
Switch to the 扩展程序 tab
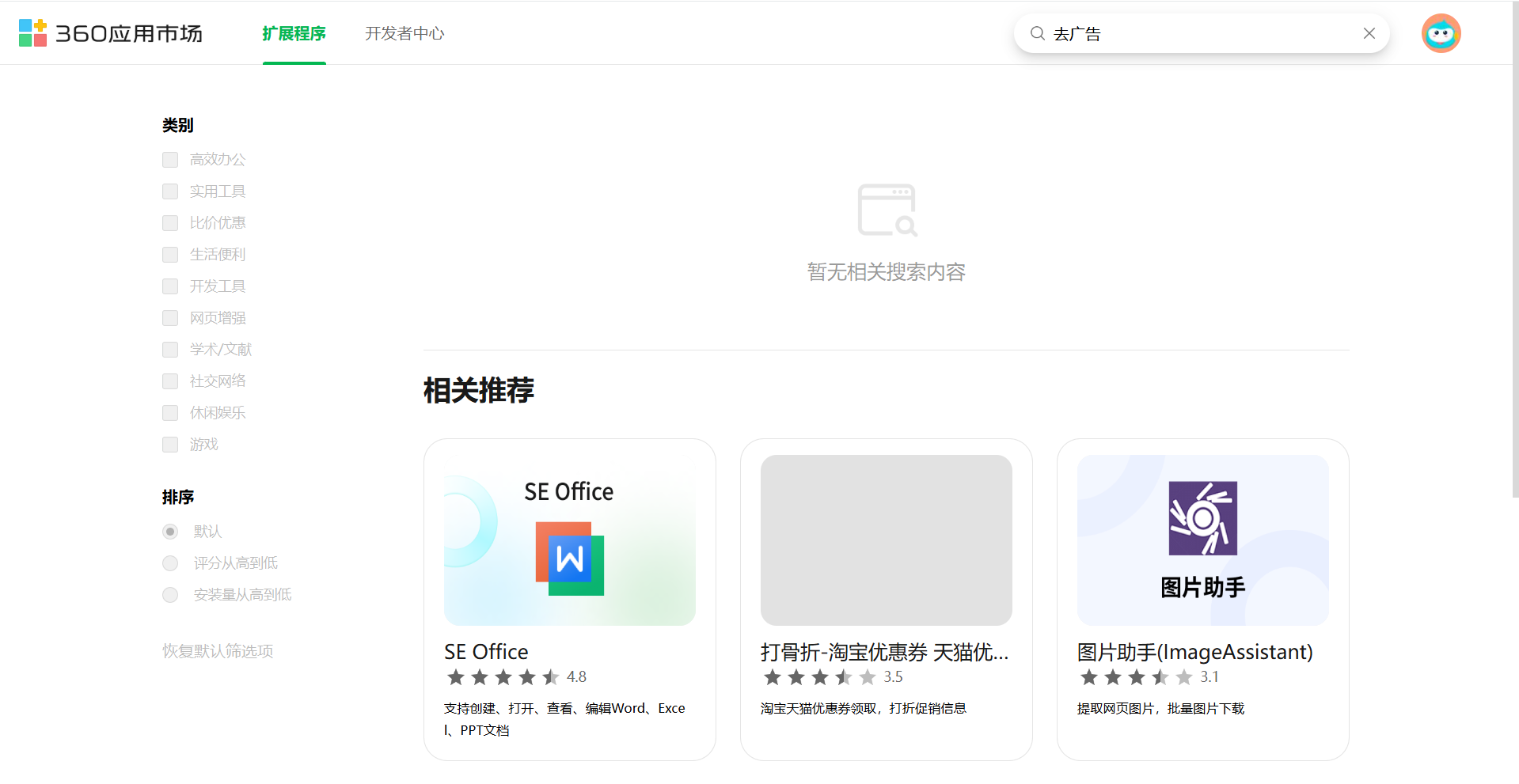[x=294, y=33]
